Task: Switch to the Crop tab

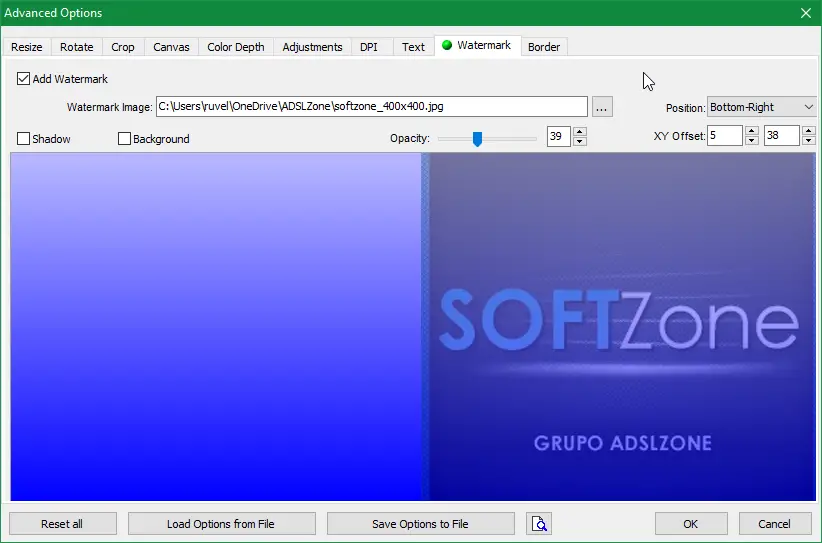Action: tap(123, 47)
